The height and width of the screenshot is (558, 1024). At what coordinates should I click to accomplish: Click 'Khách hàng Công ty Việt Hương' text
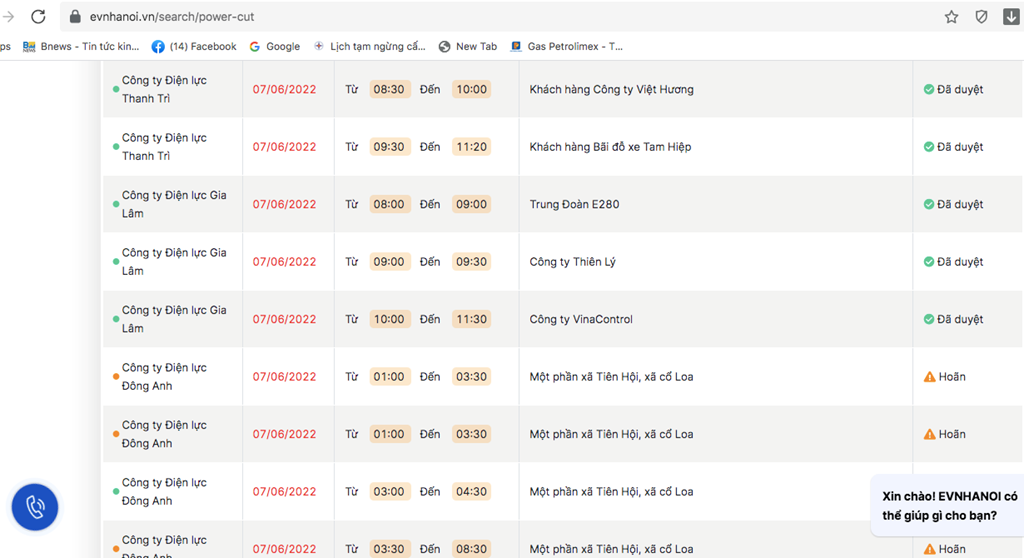pyautogui.click(x=611, y=90)
